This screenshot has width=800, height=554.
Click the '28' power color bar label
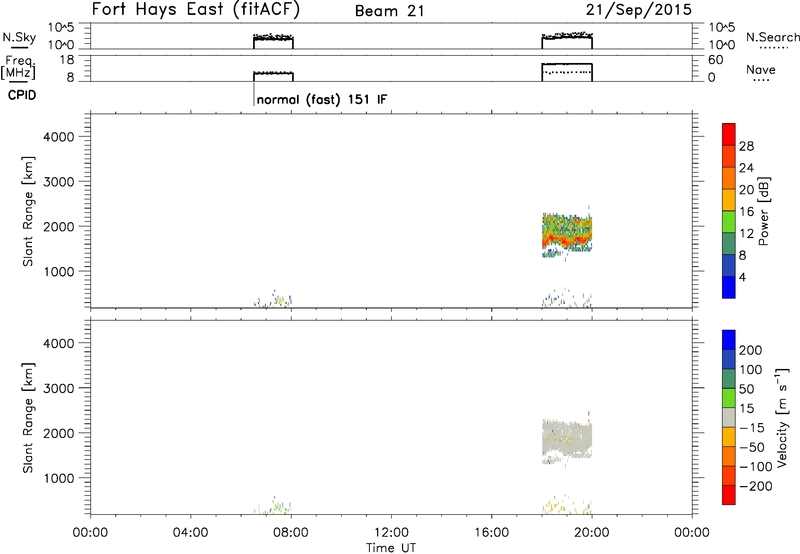click(746, 146)
